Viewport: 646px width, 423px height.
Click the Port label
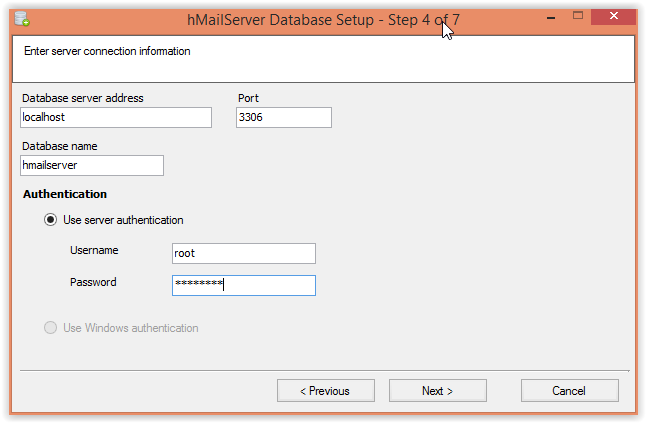[x=248, y=98]
